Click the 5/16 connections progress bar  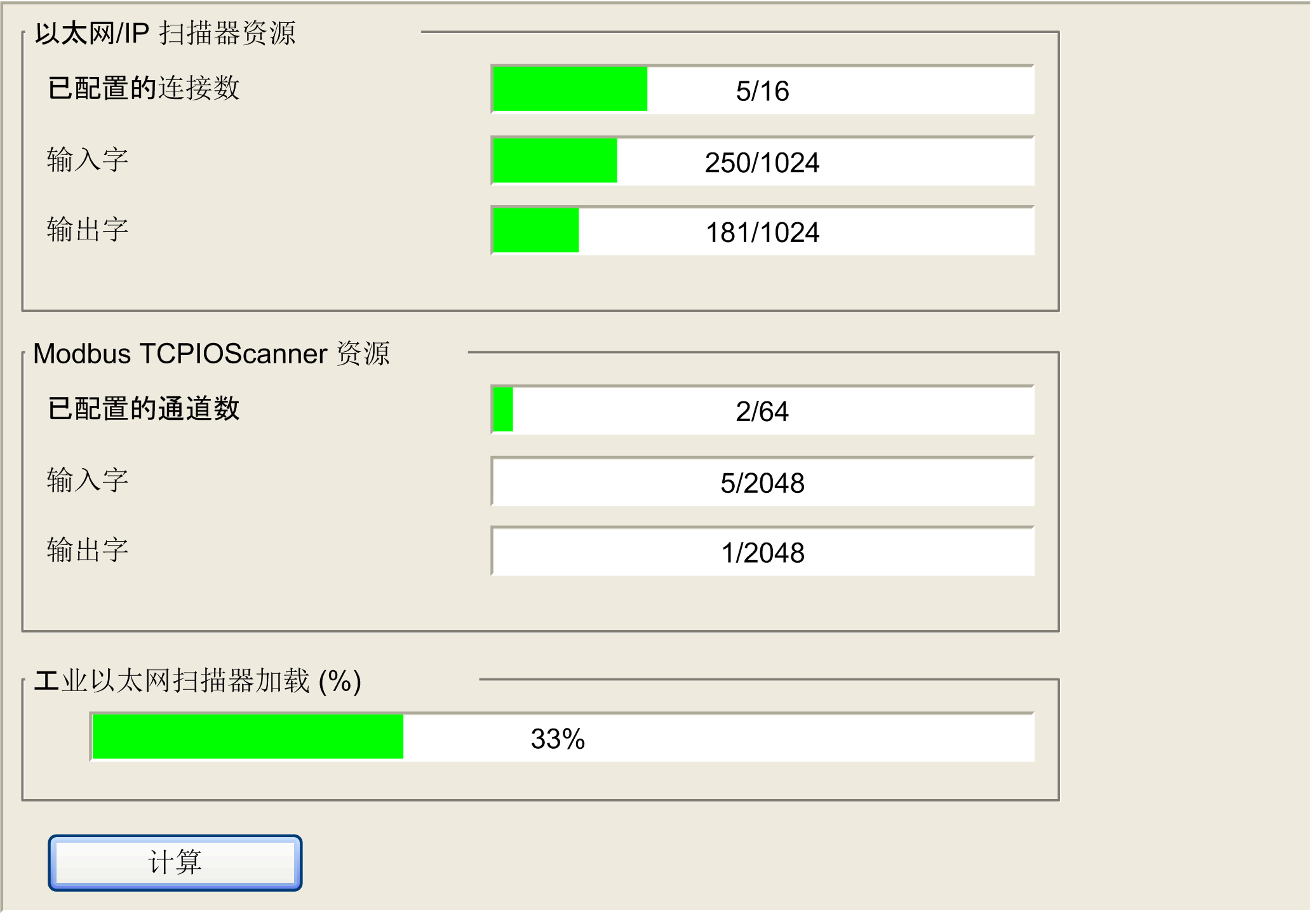pos(762,90)
